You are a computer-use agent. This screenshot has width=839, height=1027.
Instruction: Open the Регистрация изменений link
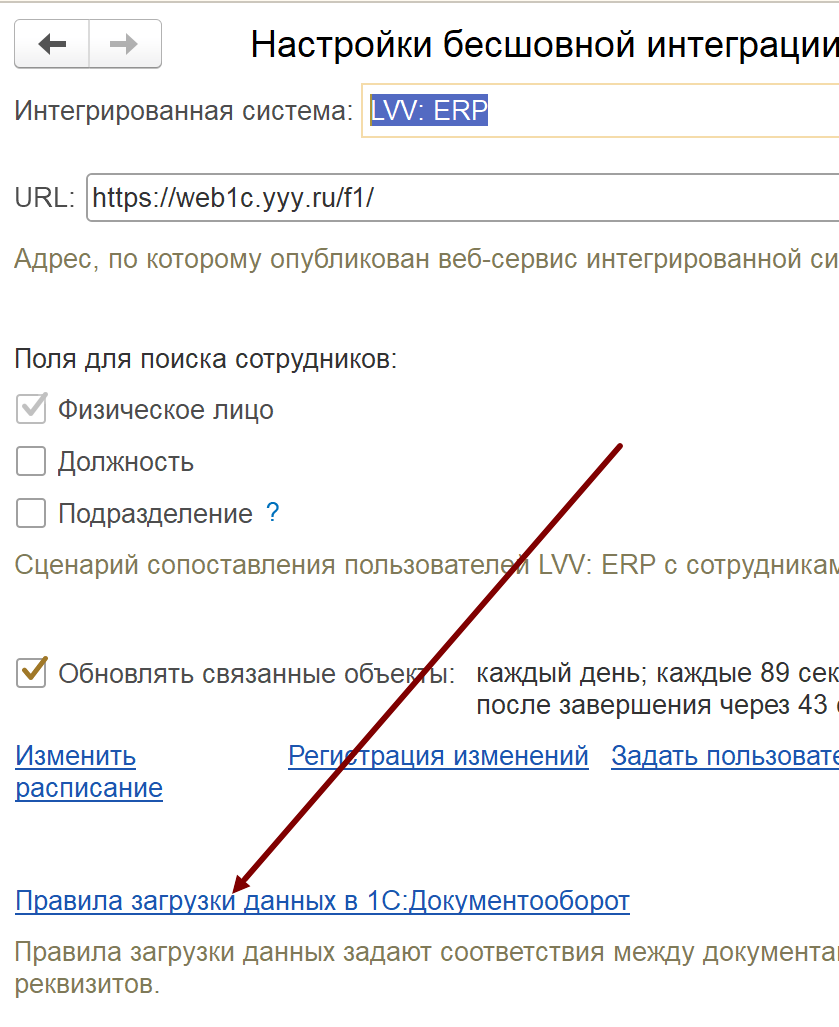(x=438, y=756)
